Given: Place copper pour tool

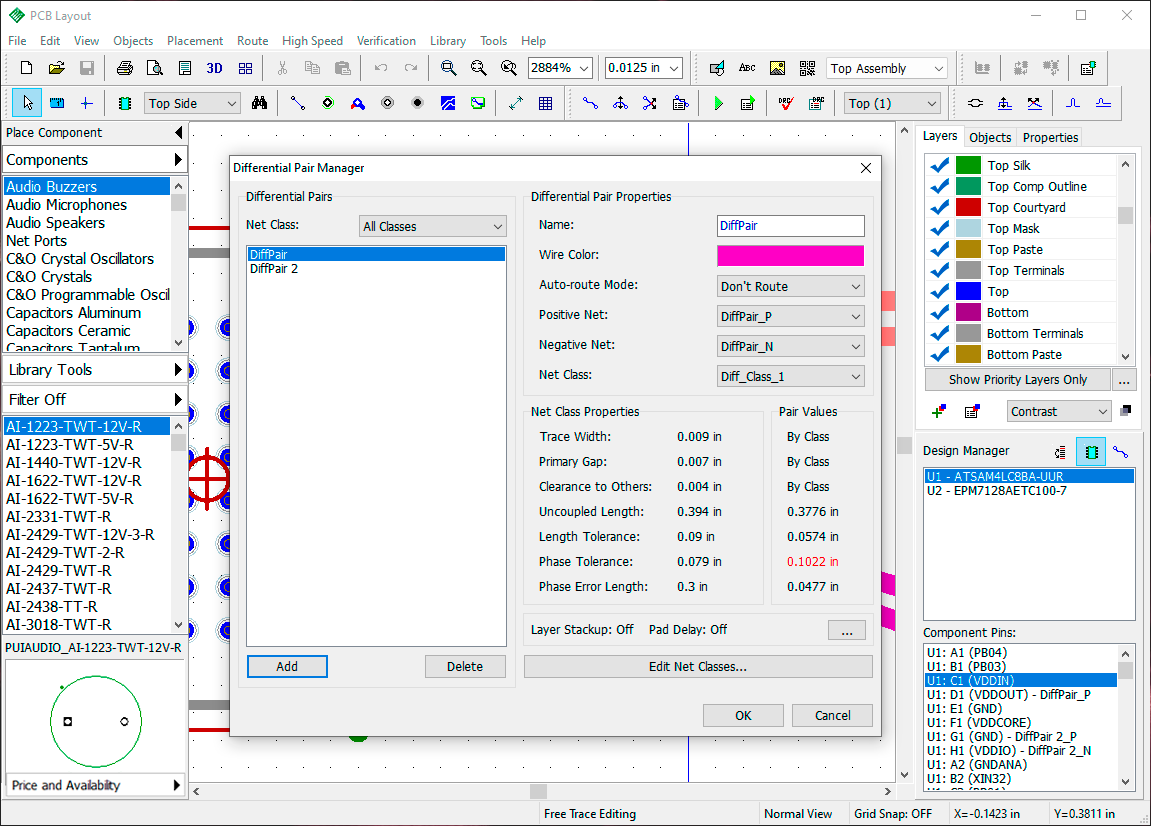Looking at the screenshot, I should [x=448, y=104].
